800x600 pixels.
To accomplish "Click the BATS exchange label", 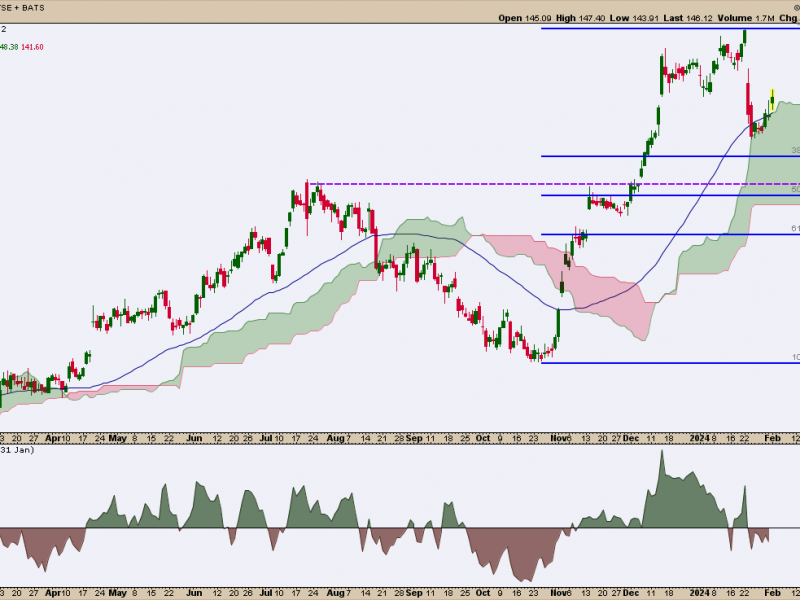I will click(33, 8).
